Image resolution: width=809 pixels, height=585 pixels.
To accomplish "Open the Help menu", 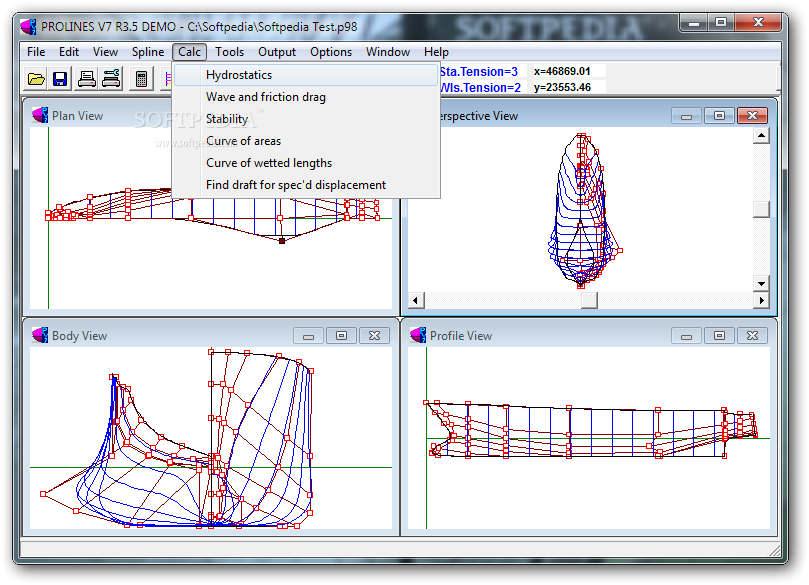I will 436,52.
